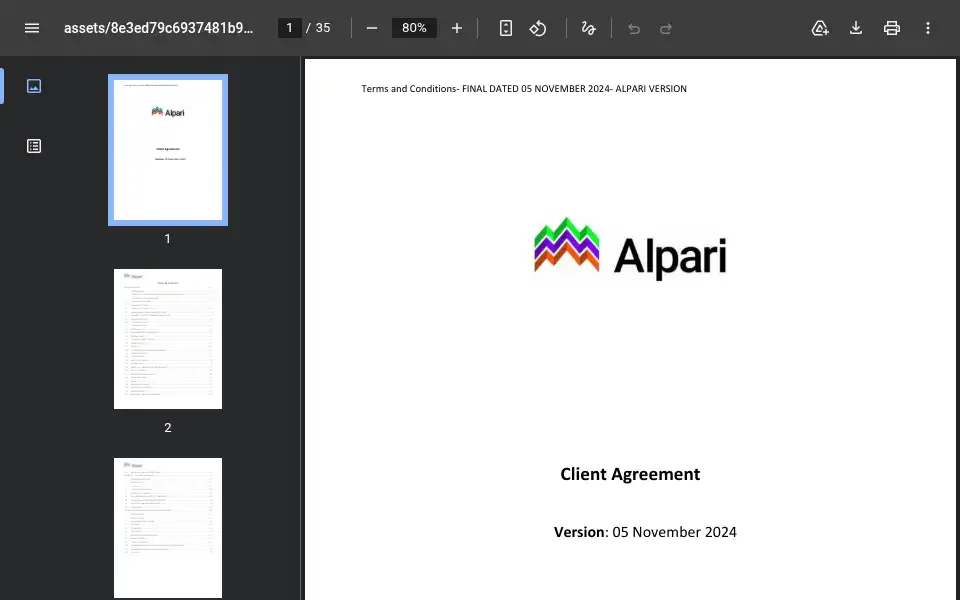Viewport: 960px width, 600px height.
Task: Click the total pages count 35
Action: click(323, 28)
